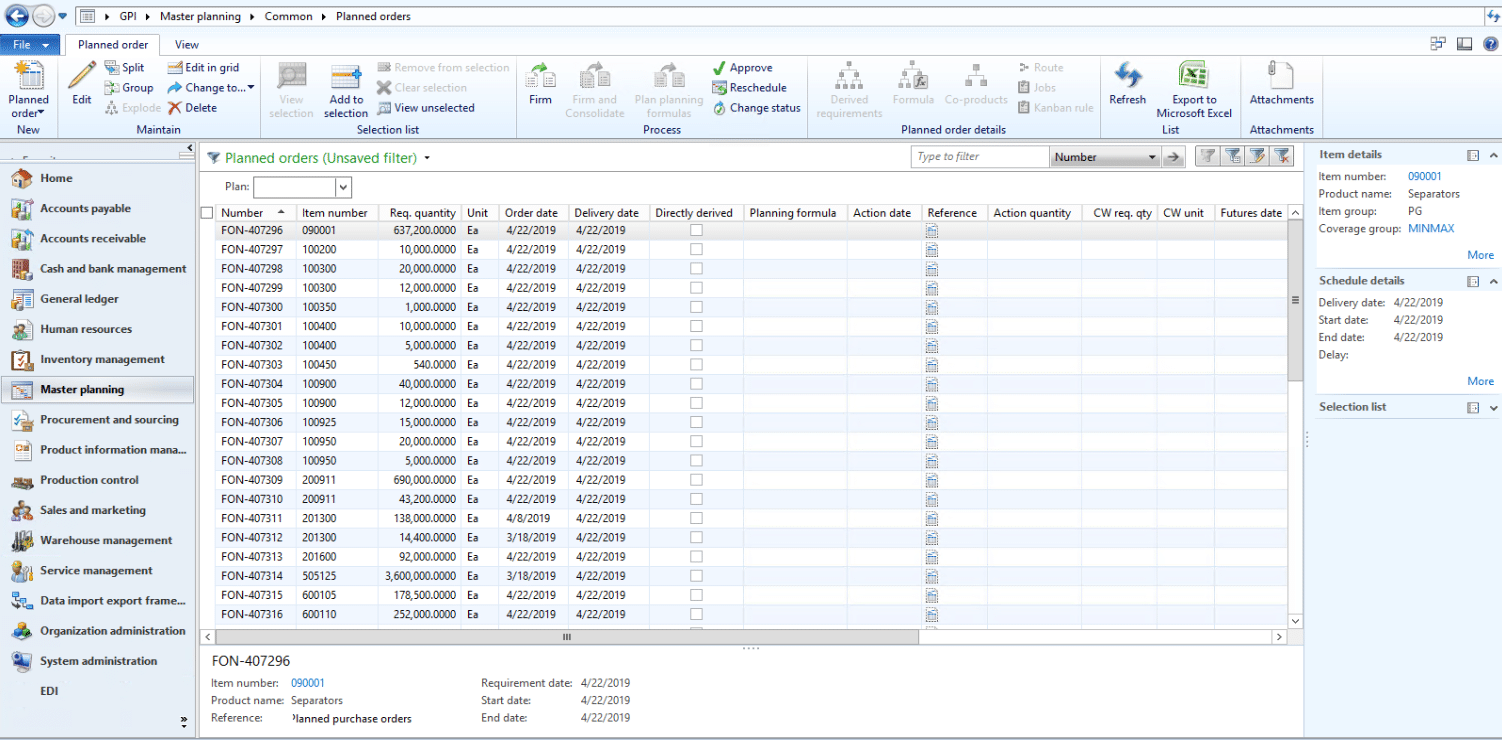Tick the row checkbox for FON-407300
The image size is (1502, 740).
pos(207,307)
